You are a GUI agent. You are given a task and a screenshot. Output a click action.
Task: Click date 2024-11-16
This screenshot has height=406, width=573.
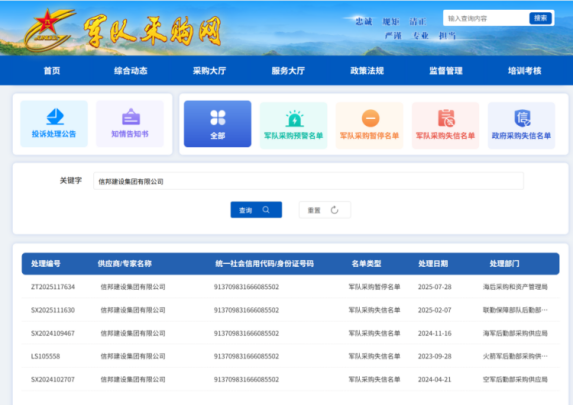click(x=435, y=333)
